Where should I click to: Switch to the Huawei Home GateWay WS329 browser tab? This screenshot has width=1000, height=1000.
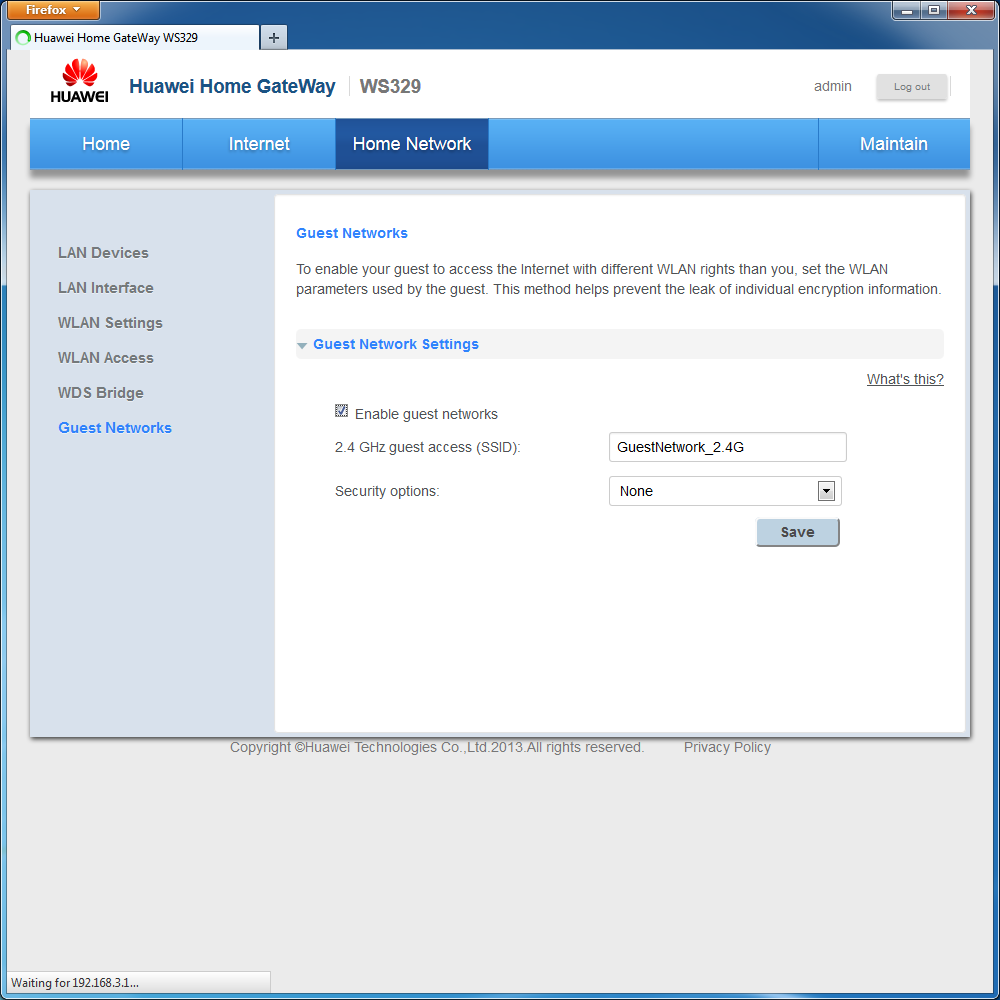pyautogui.click(x=135, y=38)
